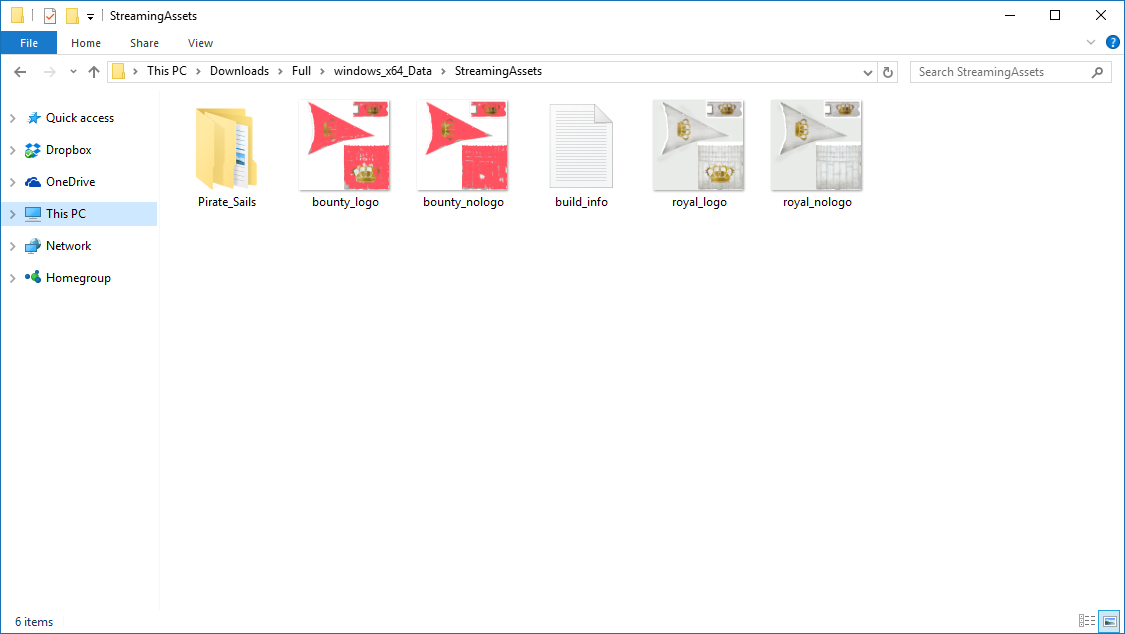Select OneDrive in the navigation pane
Image resolution: width=1125 pixels, height=634 pixels.
coord(70,182)
